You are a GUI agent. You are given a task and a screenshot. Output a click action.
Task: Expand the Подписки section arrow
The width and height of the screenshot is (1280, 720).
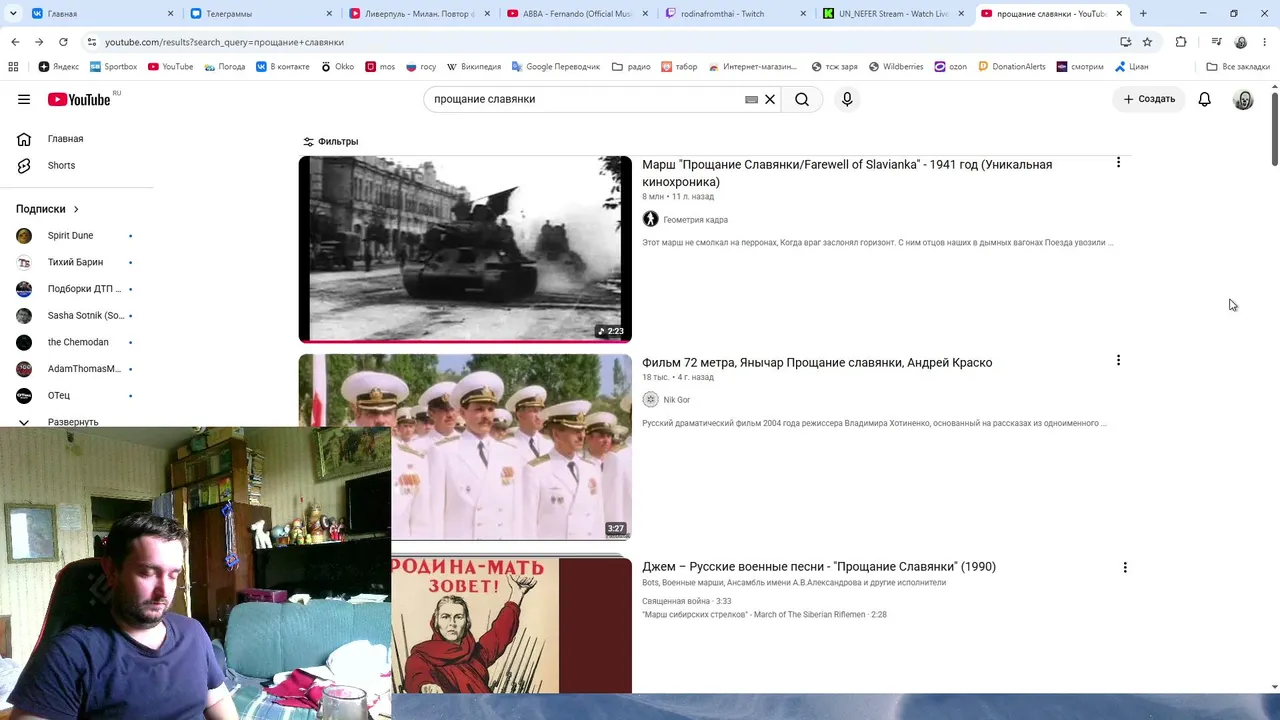76,209
